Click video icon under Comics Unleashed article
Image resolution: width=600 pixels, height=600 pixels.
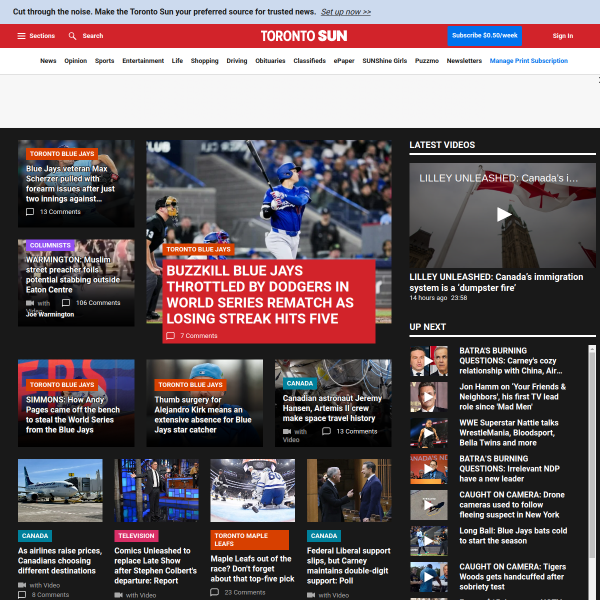[x=119, y=595]
